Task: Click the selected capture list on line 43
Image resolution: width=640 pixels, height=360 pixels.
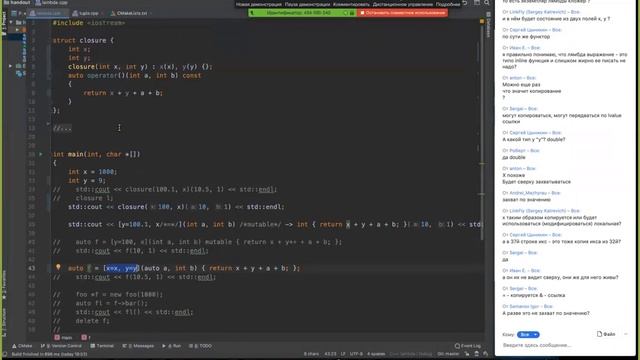Action: click(122, 268)
